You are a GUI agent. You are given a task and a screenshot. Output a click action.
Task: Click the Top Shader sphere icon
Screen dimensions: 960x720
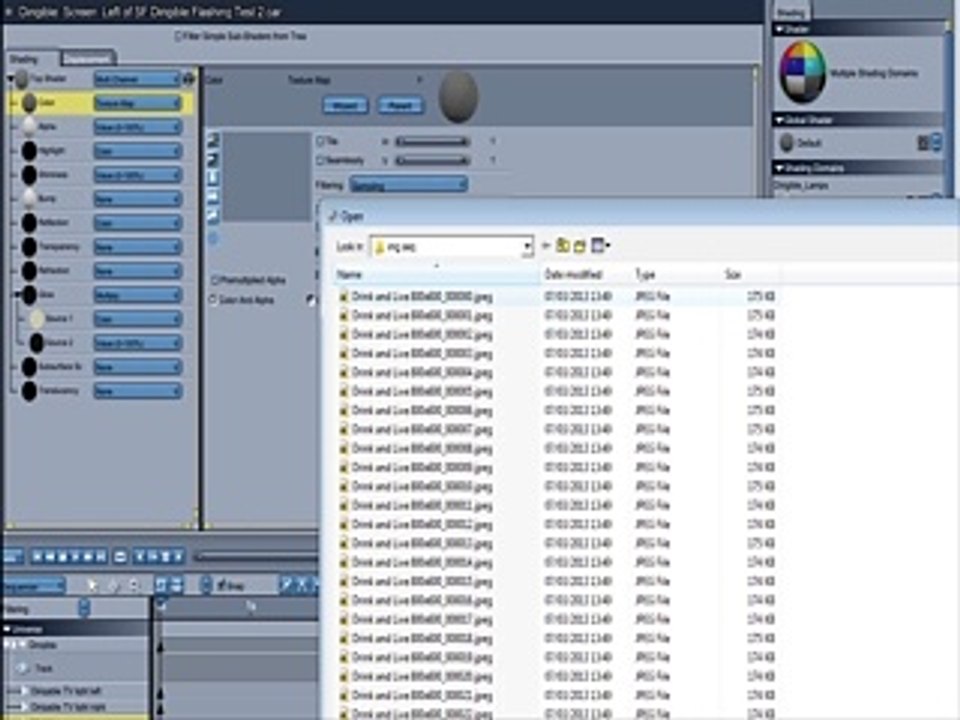[x=22, y=79]
